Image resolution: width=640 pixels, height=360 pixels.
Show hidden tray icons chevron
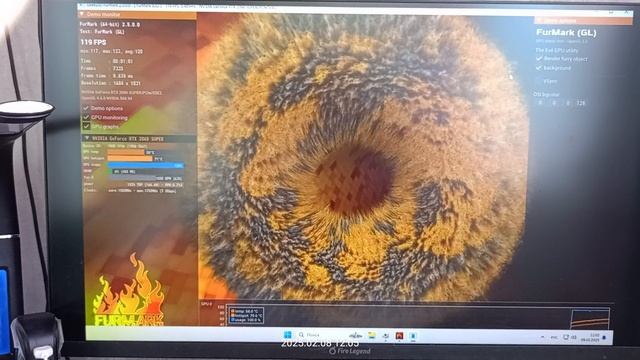[x=542, y=337]
